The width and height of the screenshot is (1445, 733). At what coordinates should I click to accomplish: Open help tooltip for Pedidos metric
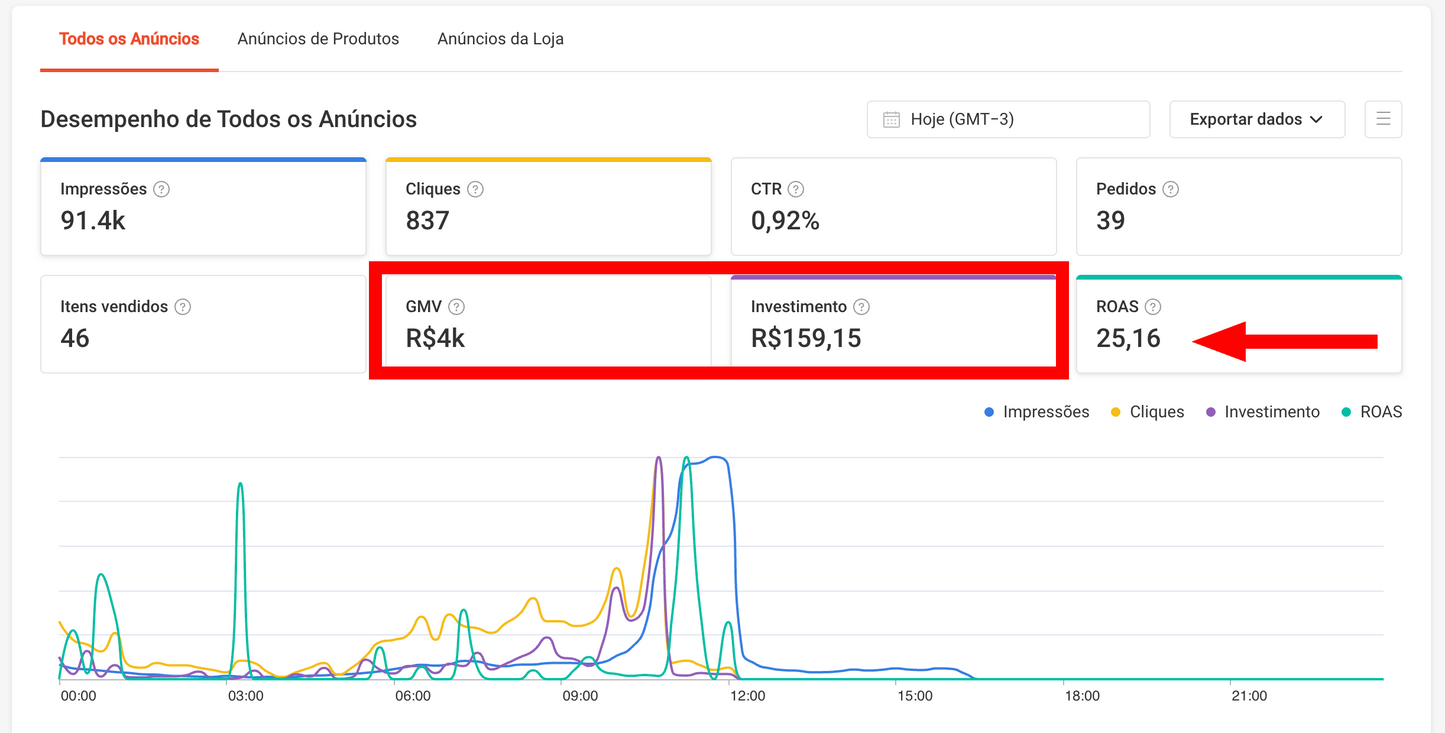[x=1170, y=188]
